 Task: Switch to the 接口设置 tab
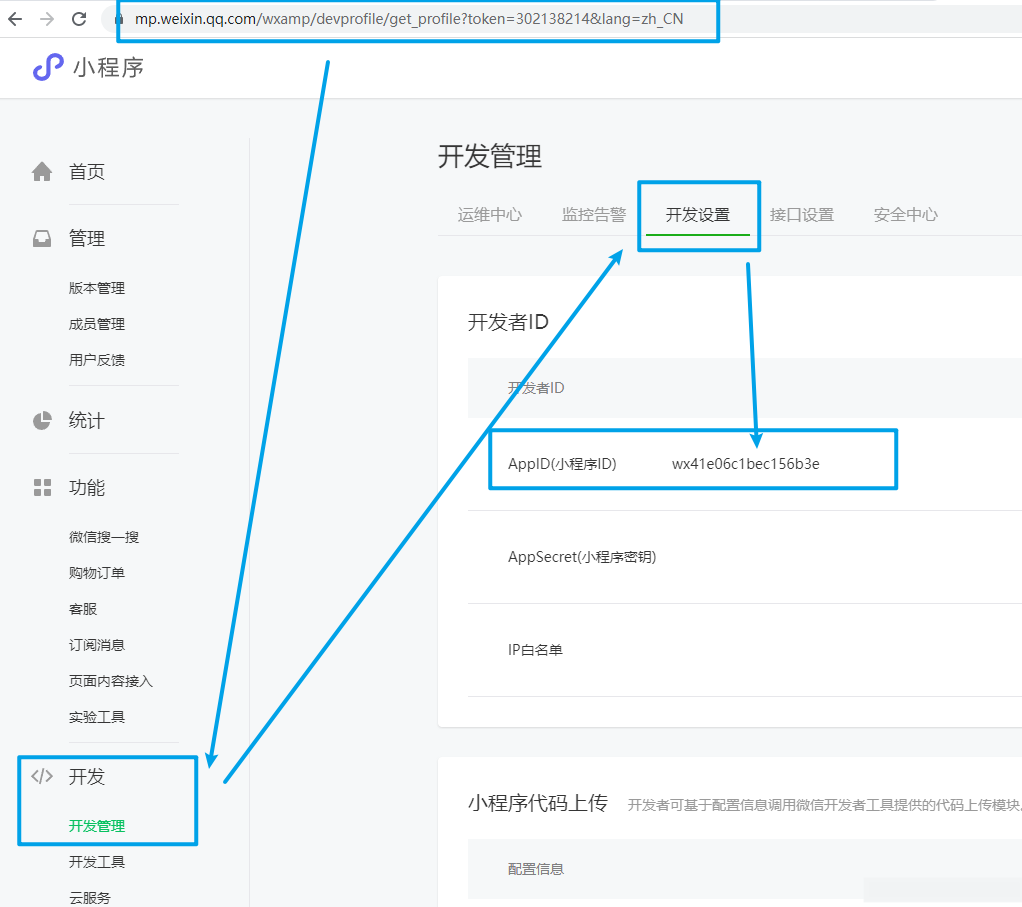802,214
